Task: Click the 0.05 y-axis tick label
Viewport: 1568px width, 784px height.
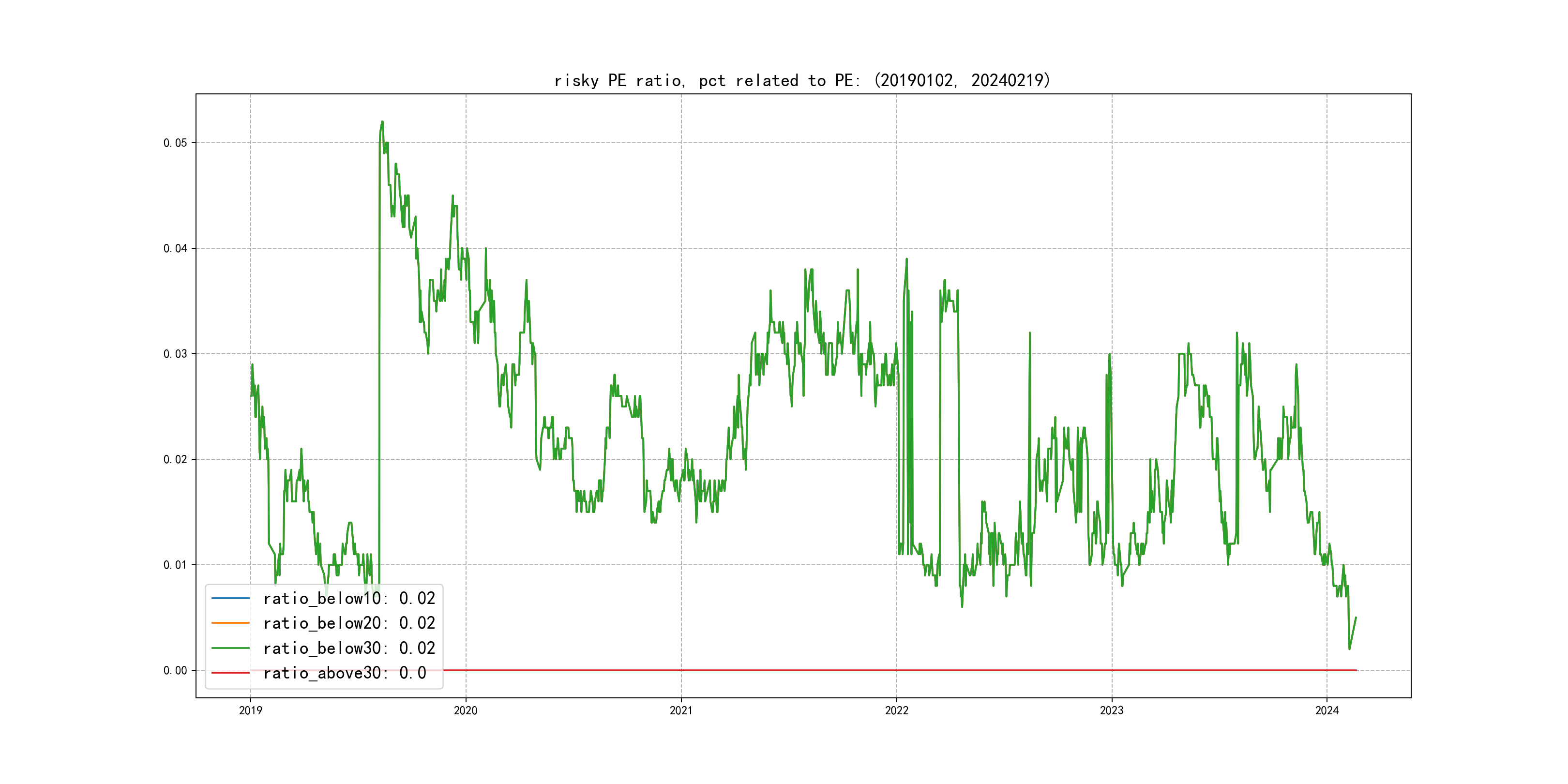Action: (175, 143)
